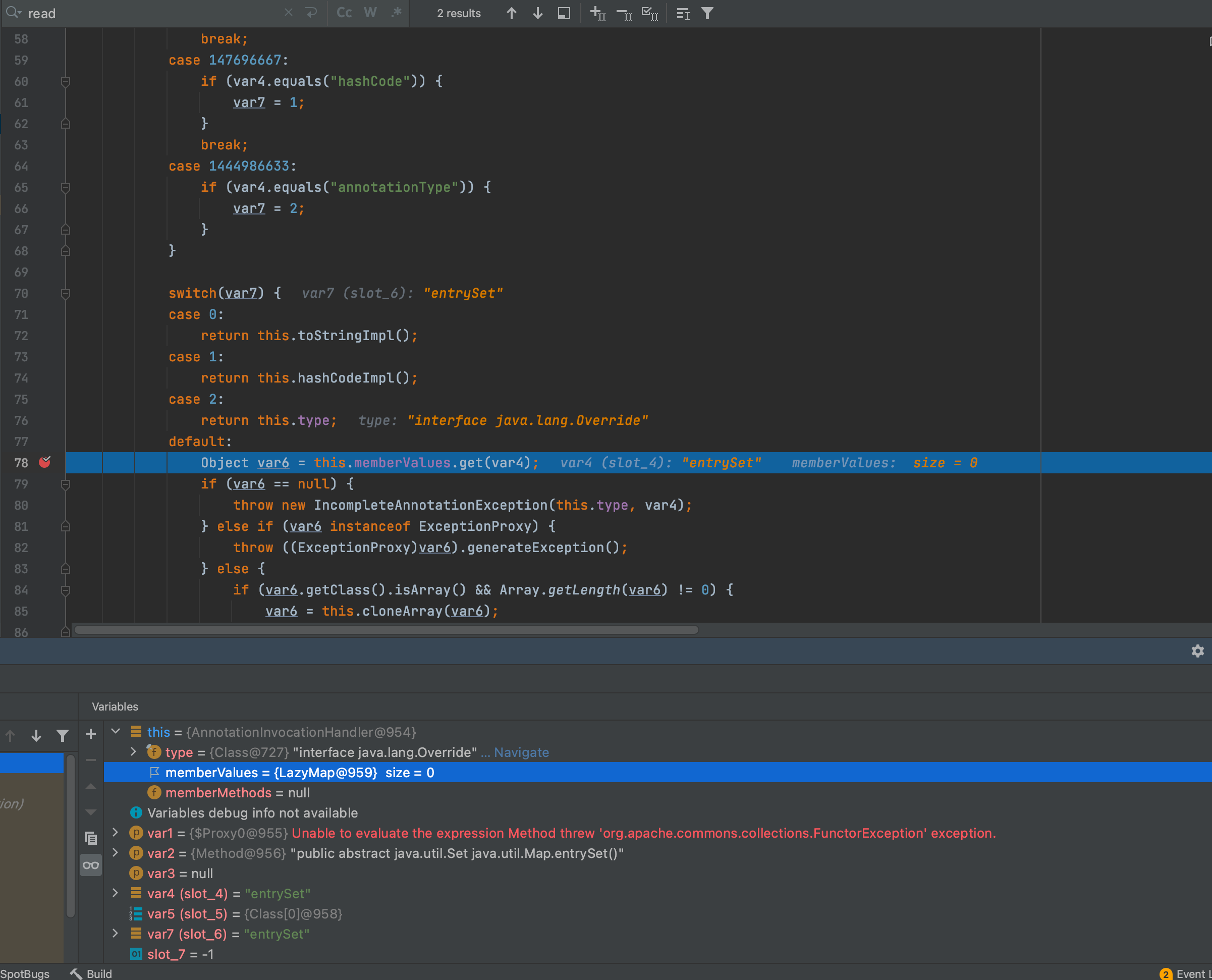Image resolution: width=1212 pixels, height=980 pixels.
Task: Open the SpotBugs tool window
Action: click(x=25, y=973)
